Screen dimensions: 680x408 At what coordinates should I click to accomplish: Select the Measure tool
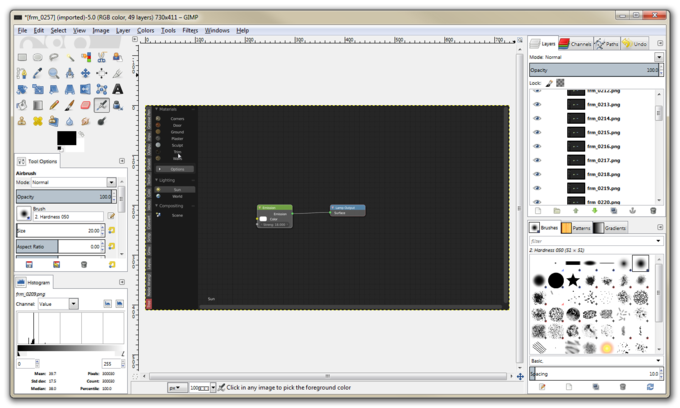70,73
